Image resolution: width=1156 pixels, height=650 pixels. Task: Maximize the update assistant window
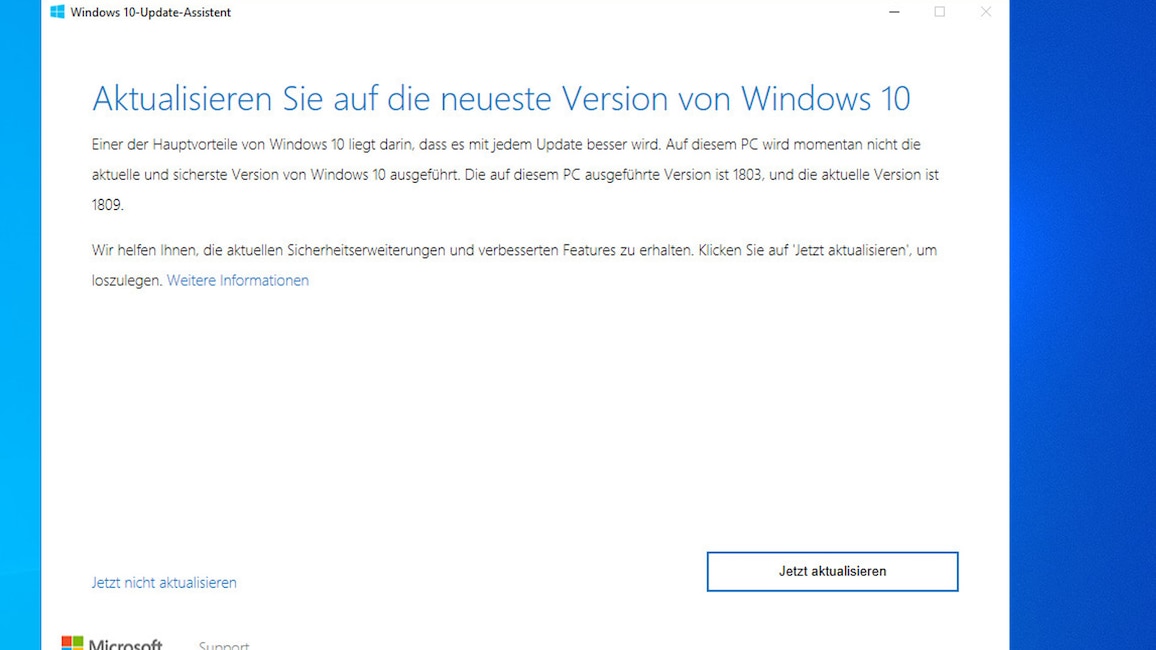point(939,12)
